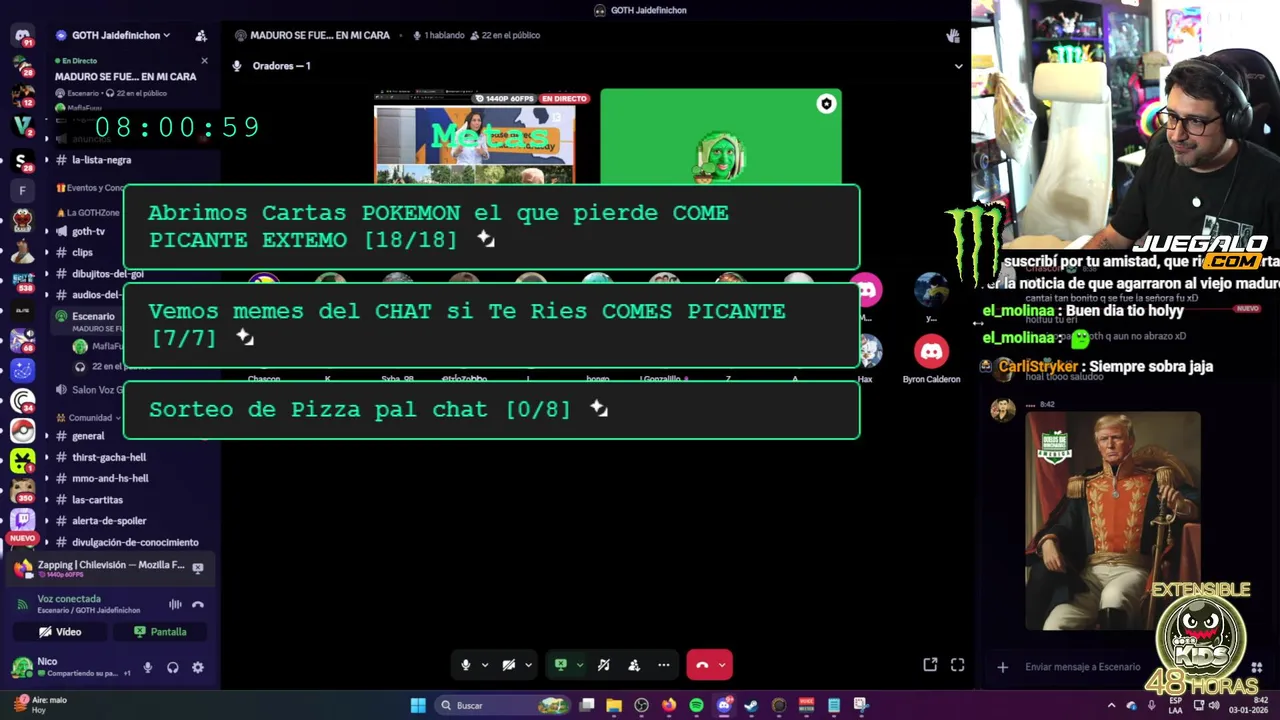Stop streaming Zapping Chilevisión screen share
The height and width of the screenshot is (720, 1280).
(198, 568)
